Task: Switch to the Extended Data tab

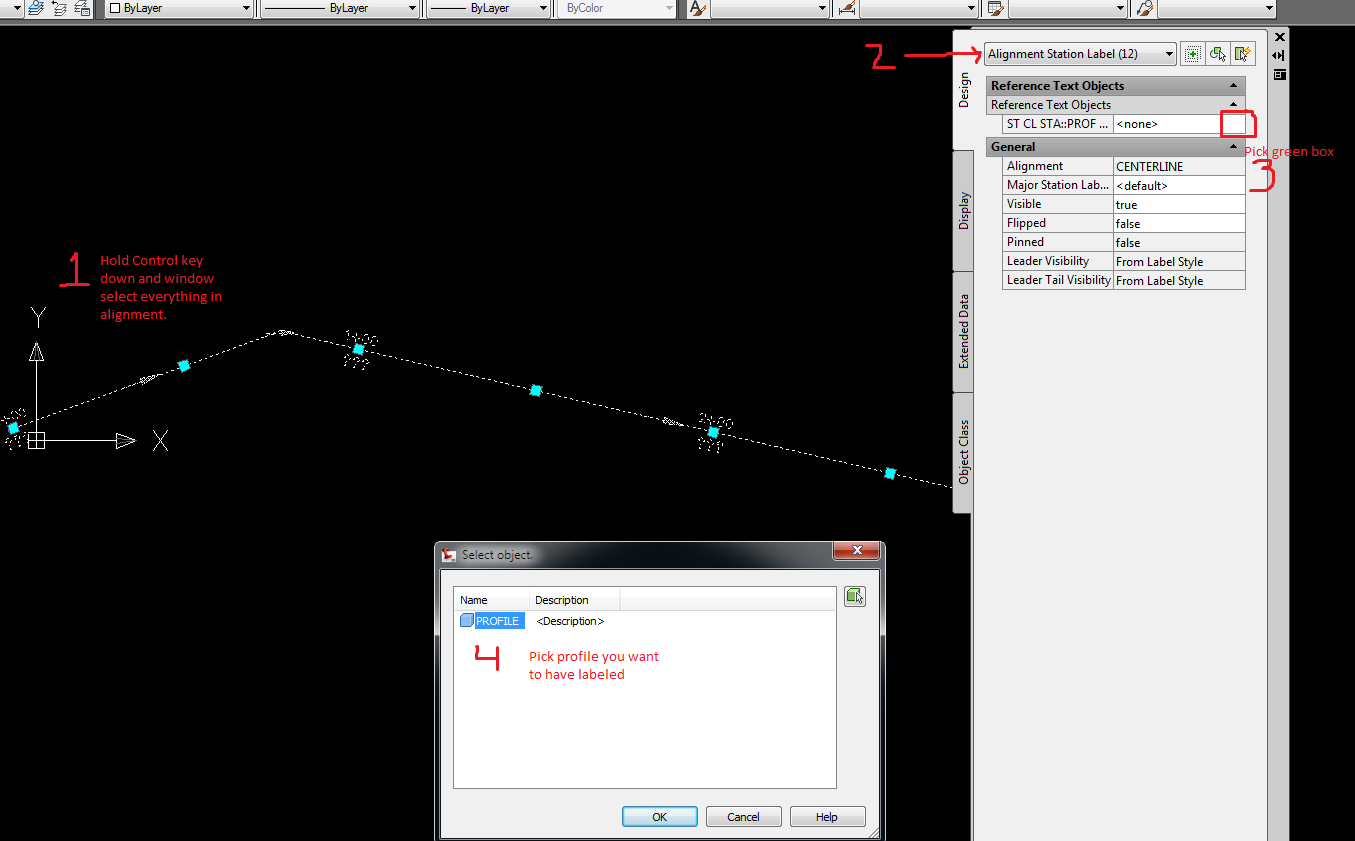Action: click(963, 332)
